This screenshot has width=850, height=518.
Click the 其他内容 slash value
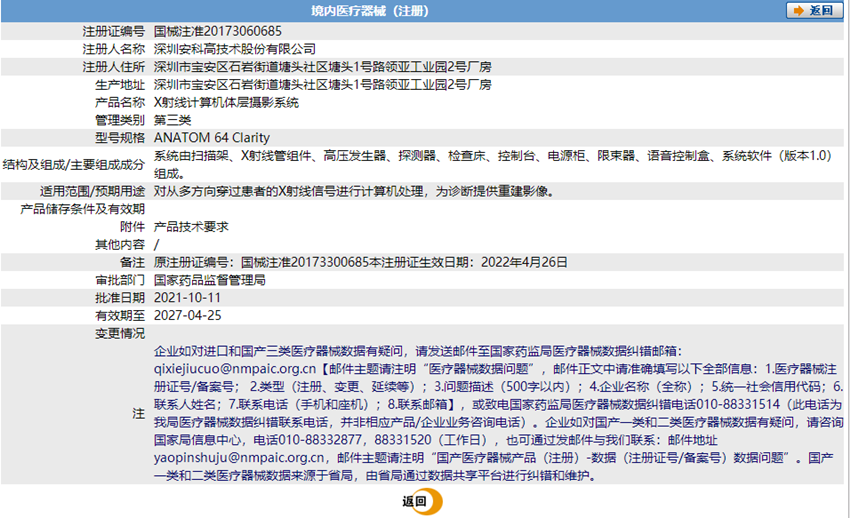pos(156,244)
